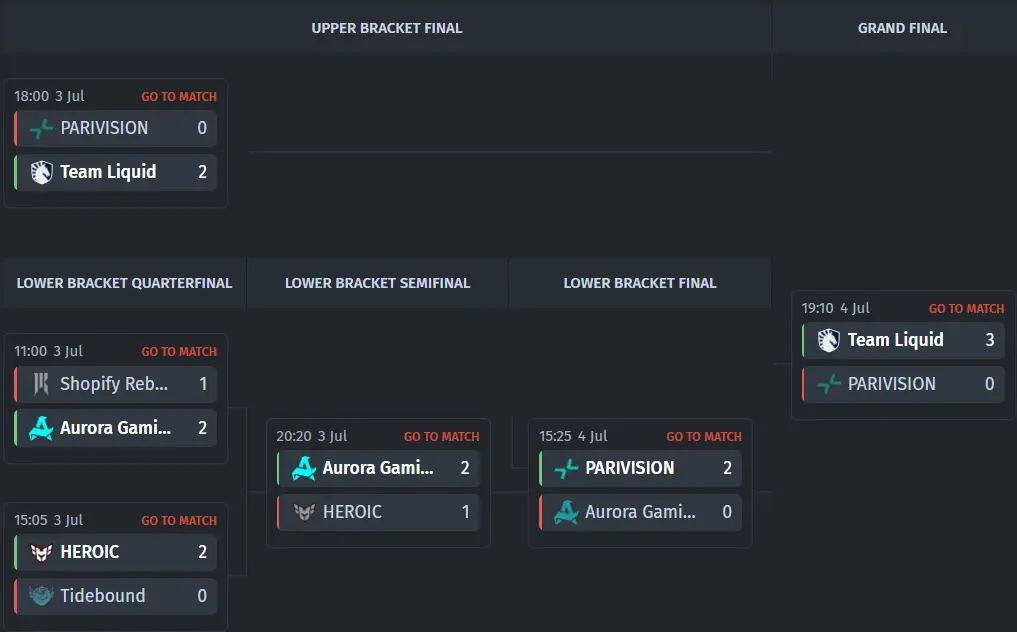The width and height of the screenshot is (1017, 632).
Task: Click Team Liquid's score 3 in the grand final
Action: click(990, 340)
